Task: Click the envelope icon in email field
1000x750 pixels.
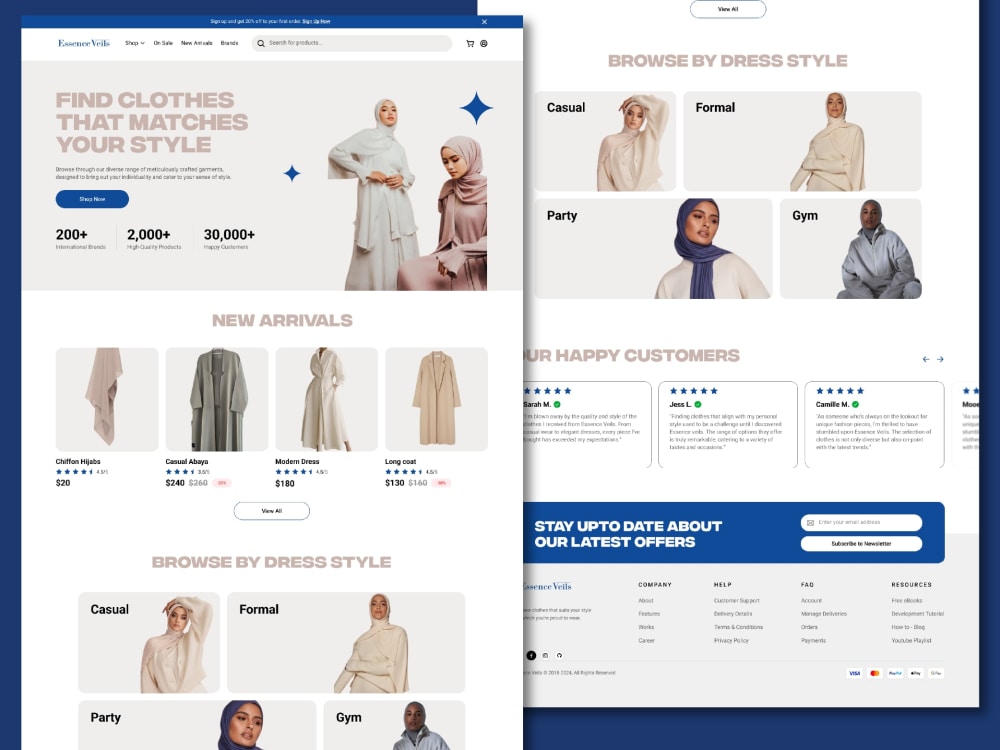Action: coord(811,523)
